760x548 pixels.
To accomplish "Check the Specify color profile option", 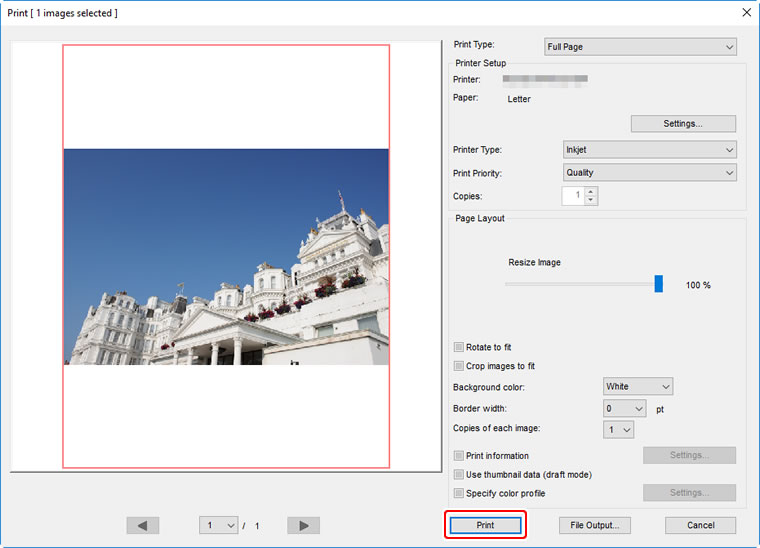I will 459,493.
